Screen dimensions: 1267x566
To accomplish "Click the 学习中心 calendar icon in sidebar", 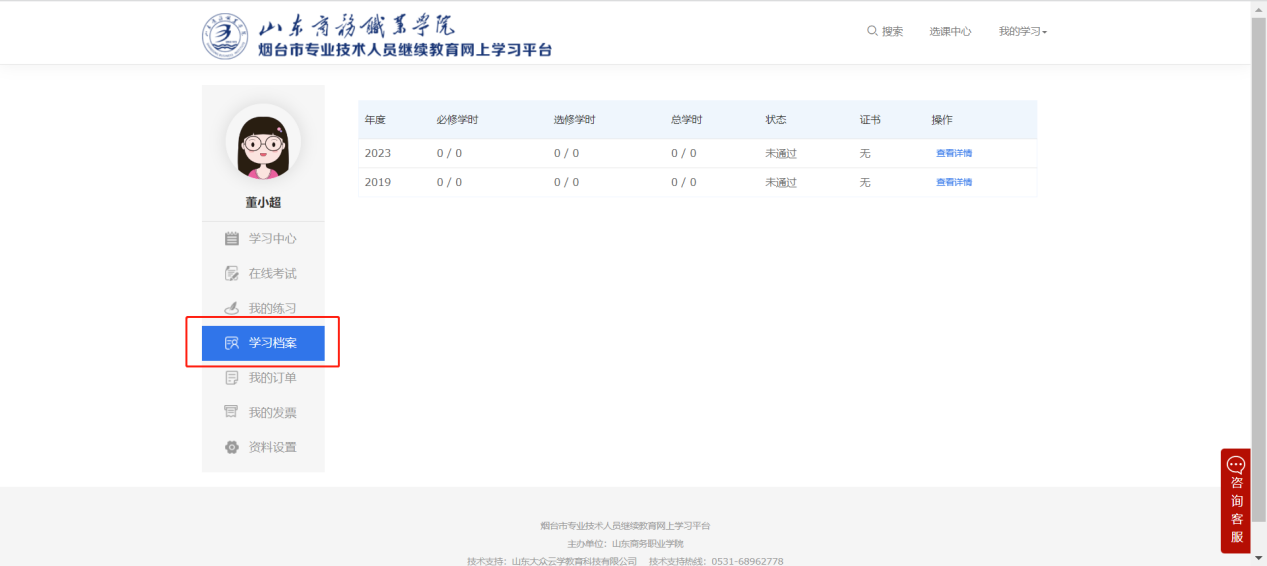I will pos(232,239).
